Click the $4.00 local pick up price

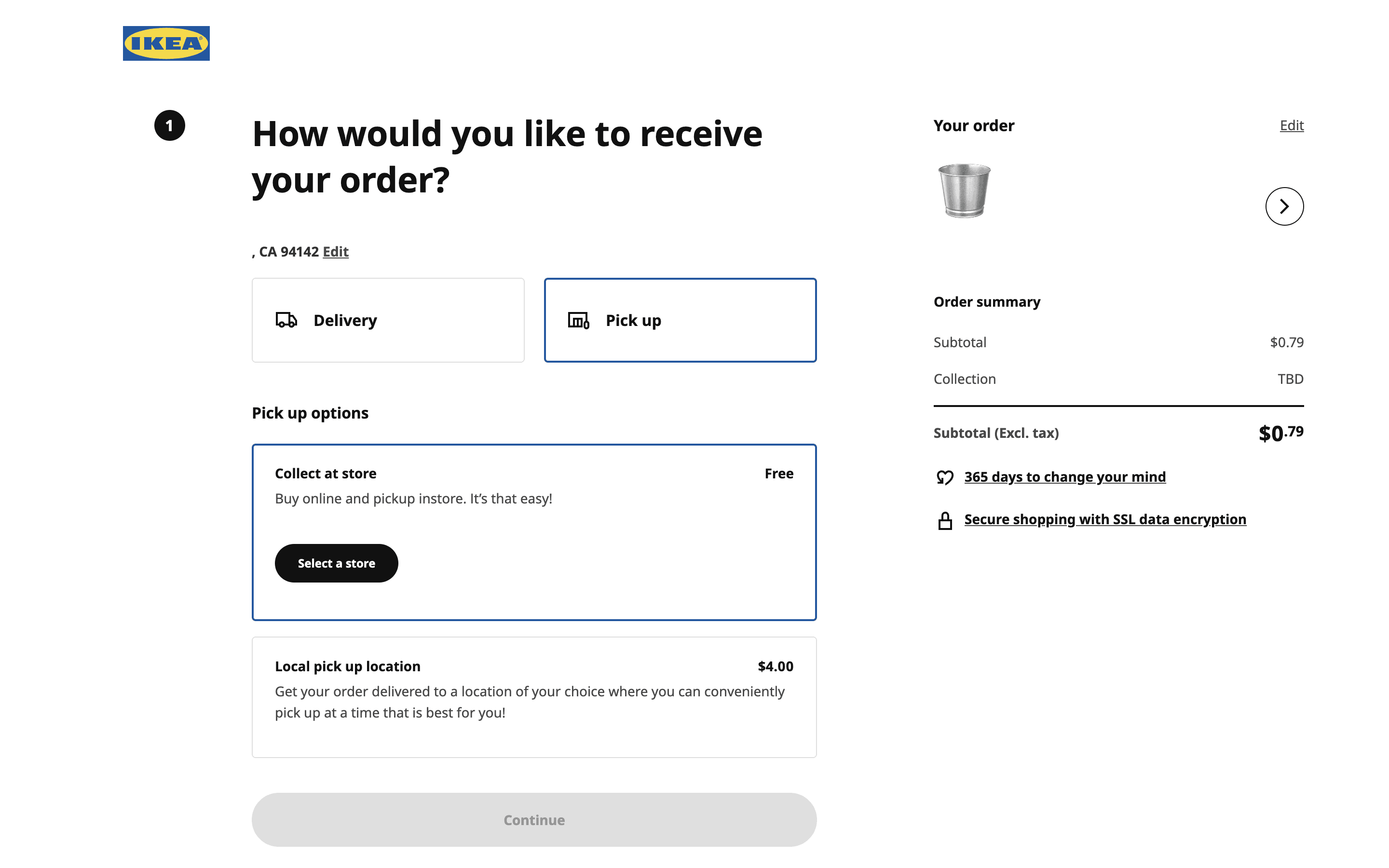(775, 666)
